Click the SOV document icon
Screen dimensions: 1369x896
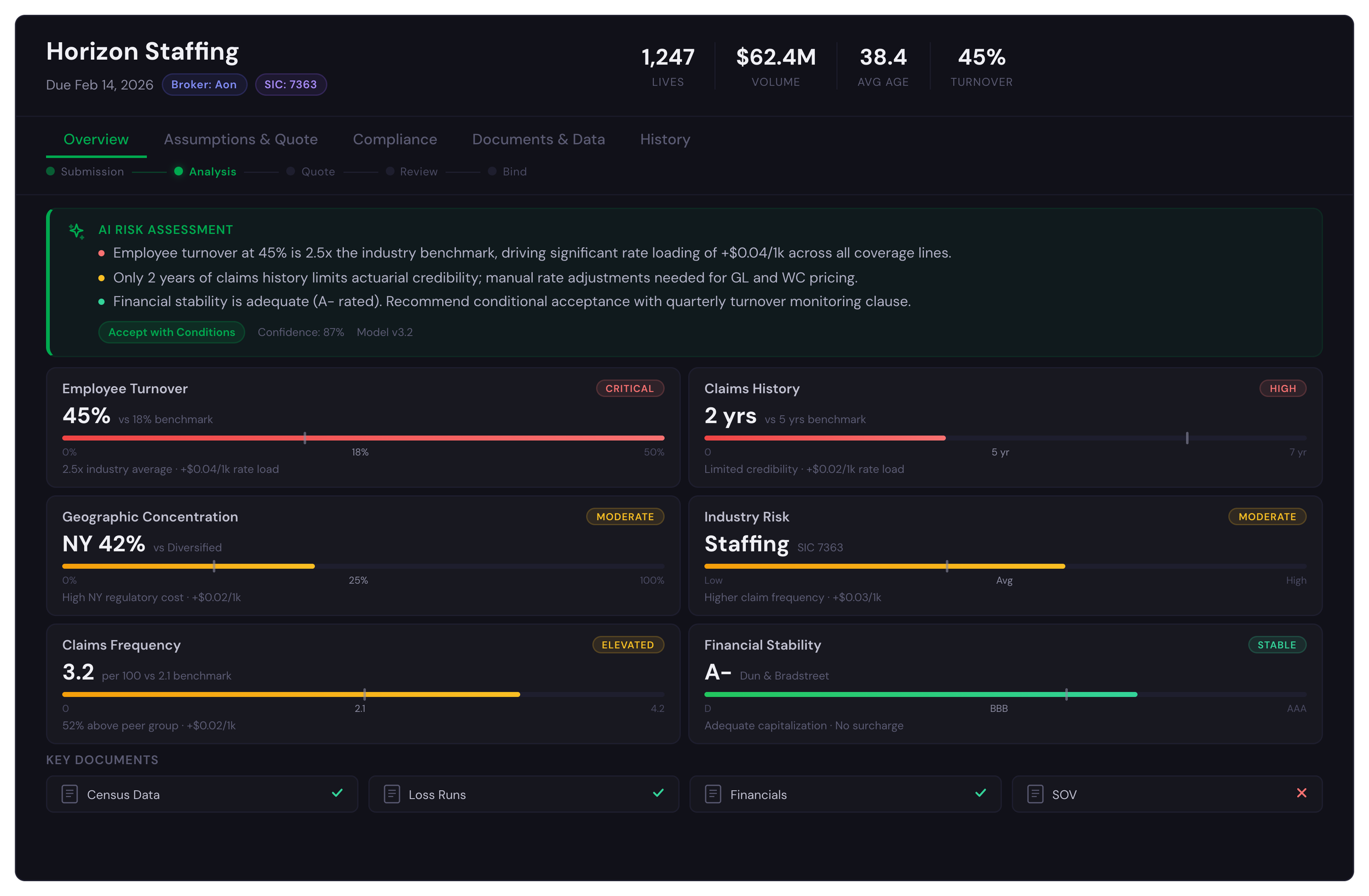(1035, 794)
